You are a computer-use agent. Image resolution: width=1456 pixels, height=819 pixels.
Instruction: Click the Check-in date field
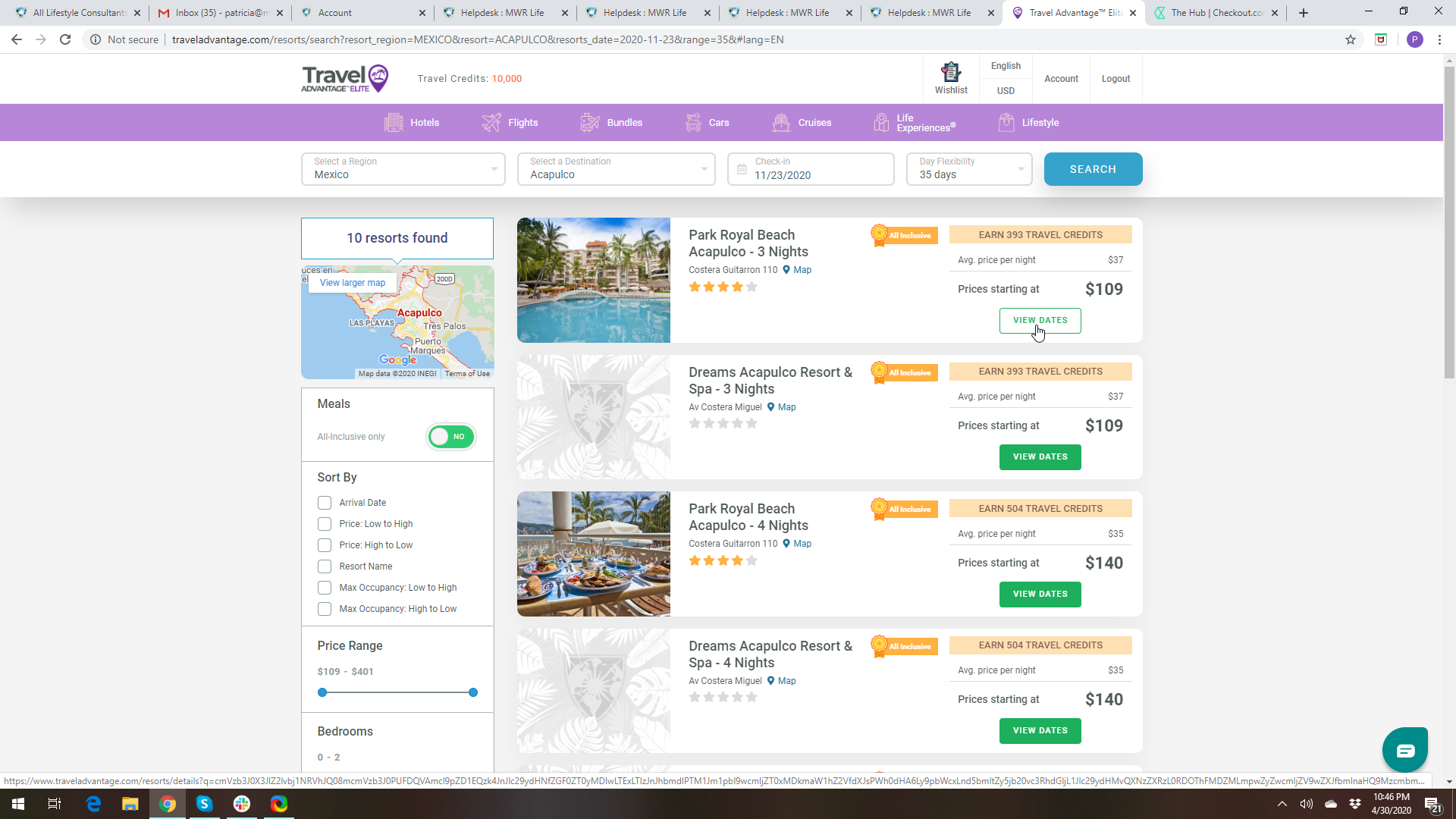(x=811, y=169)
